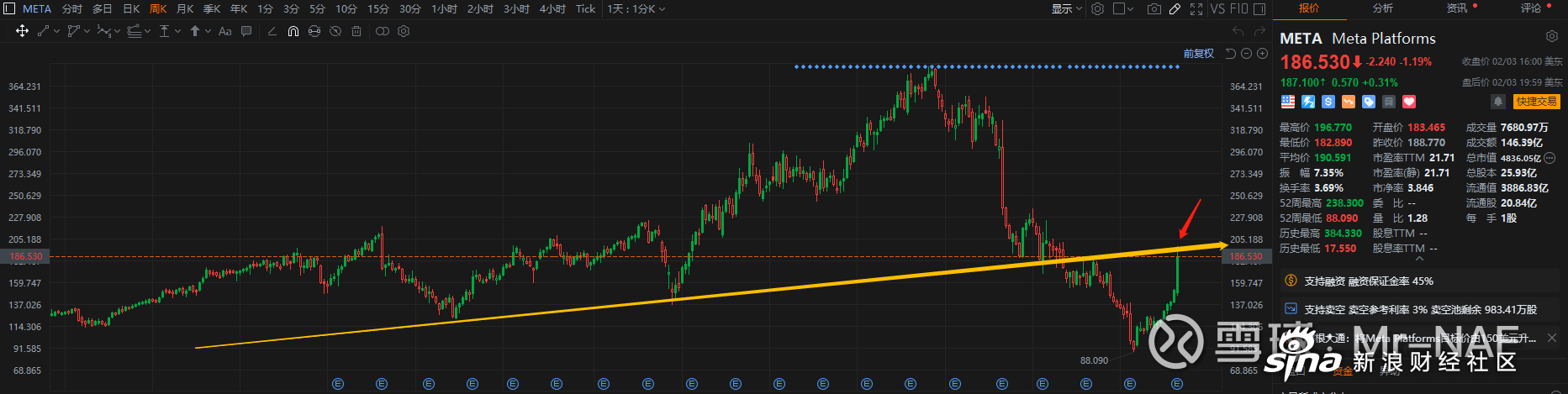Viewport: 1568px width, 394px height.
Task: Open the 总市值 more options icon
Action: click(x=1550, y=158)
